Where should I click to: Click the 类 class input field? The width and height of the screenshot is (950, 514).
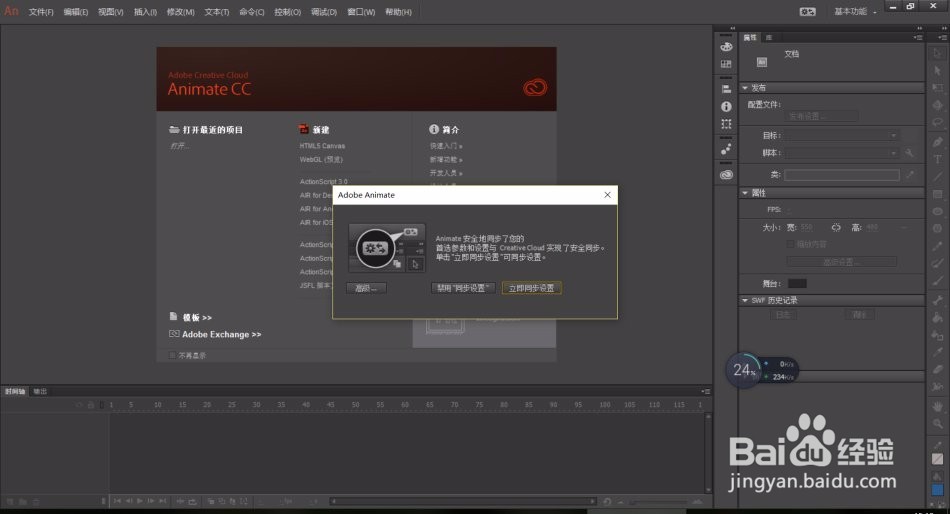tap(842, 175)
